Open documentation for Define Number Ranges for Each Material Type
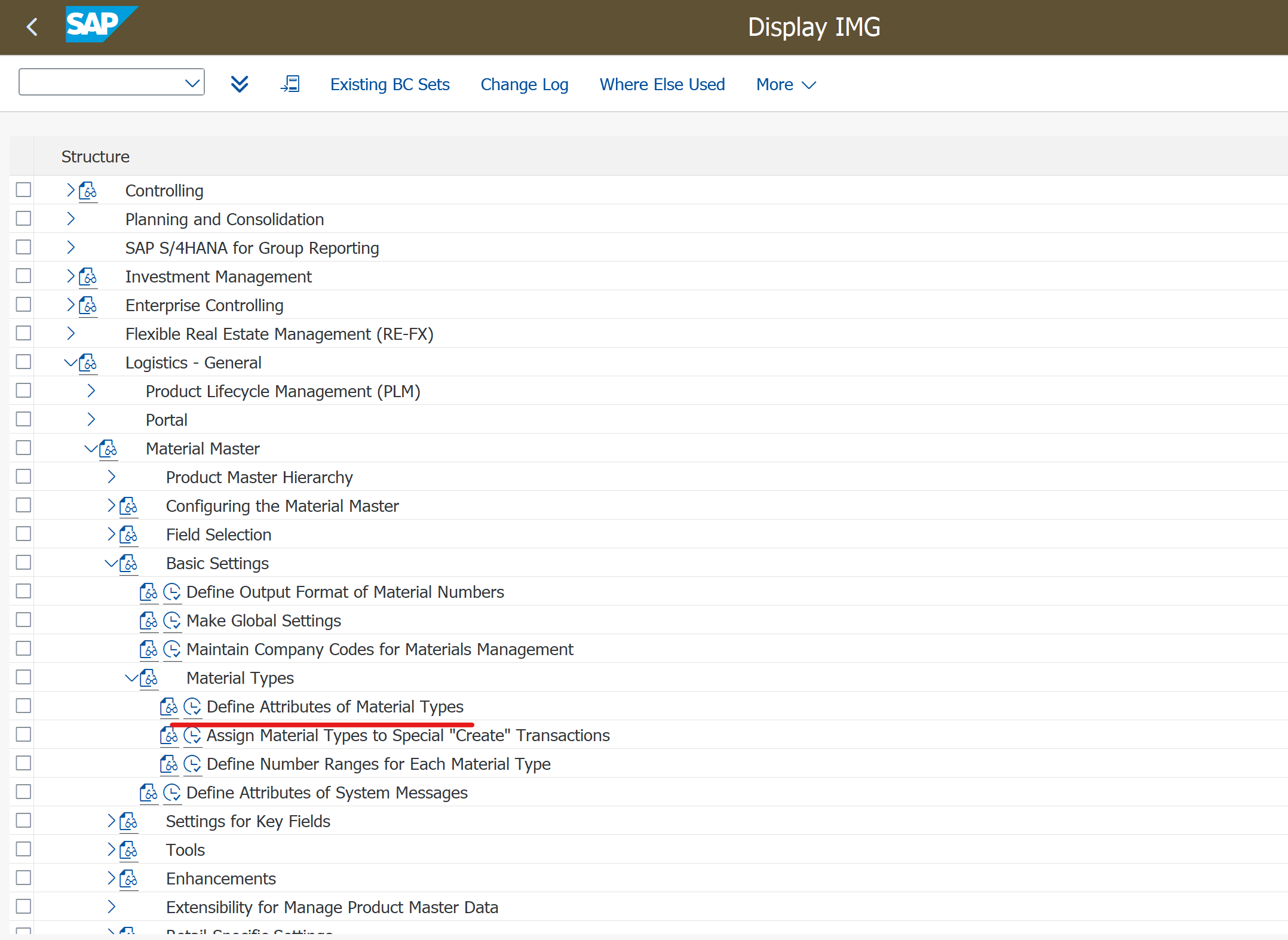1288x940 pixels. pyautogui.click(x=170, y=764)
